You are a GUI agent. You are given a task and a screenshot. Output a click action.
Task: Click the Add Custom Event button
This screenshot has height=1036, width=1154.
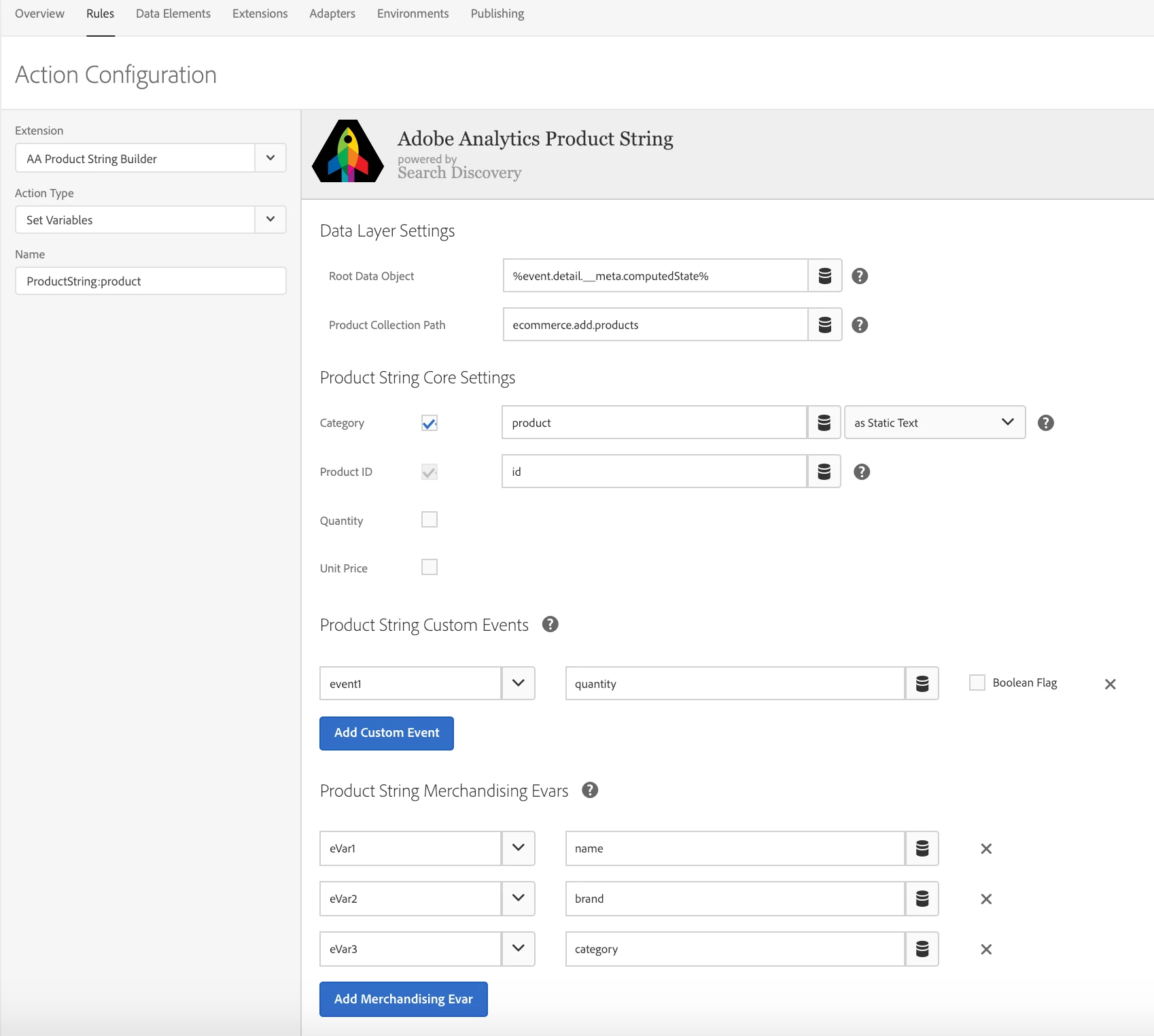pos(387,733)
